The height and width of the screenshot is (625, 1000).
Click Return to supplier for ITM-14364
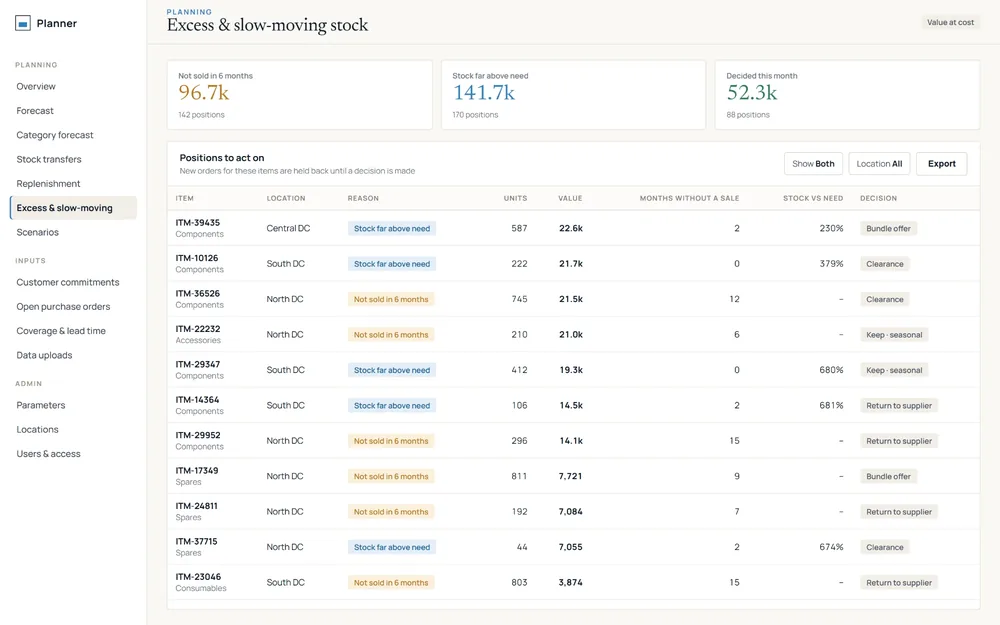coord(899,406)
